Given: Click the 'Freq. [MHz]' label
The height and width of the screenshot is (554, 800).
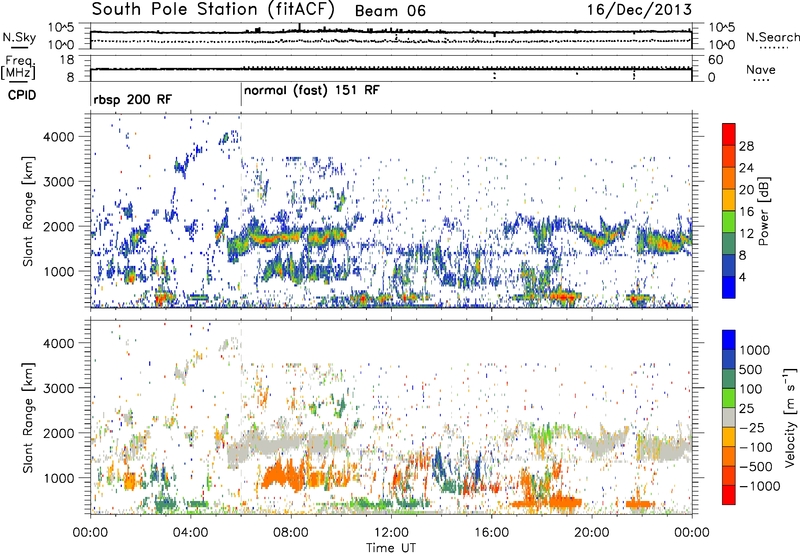Looking at the screenshot, I should 18,68.
